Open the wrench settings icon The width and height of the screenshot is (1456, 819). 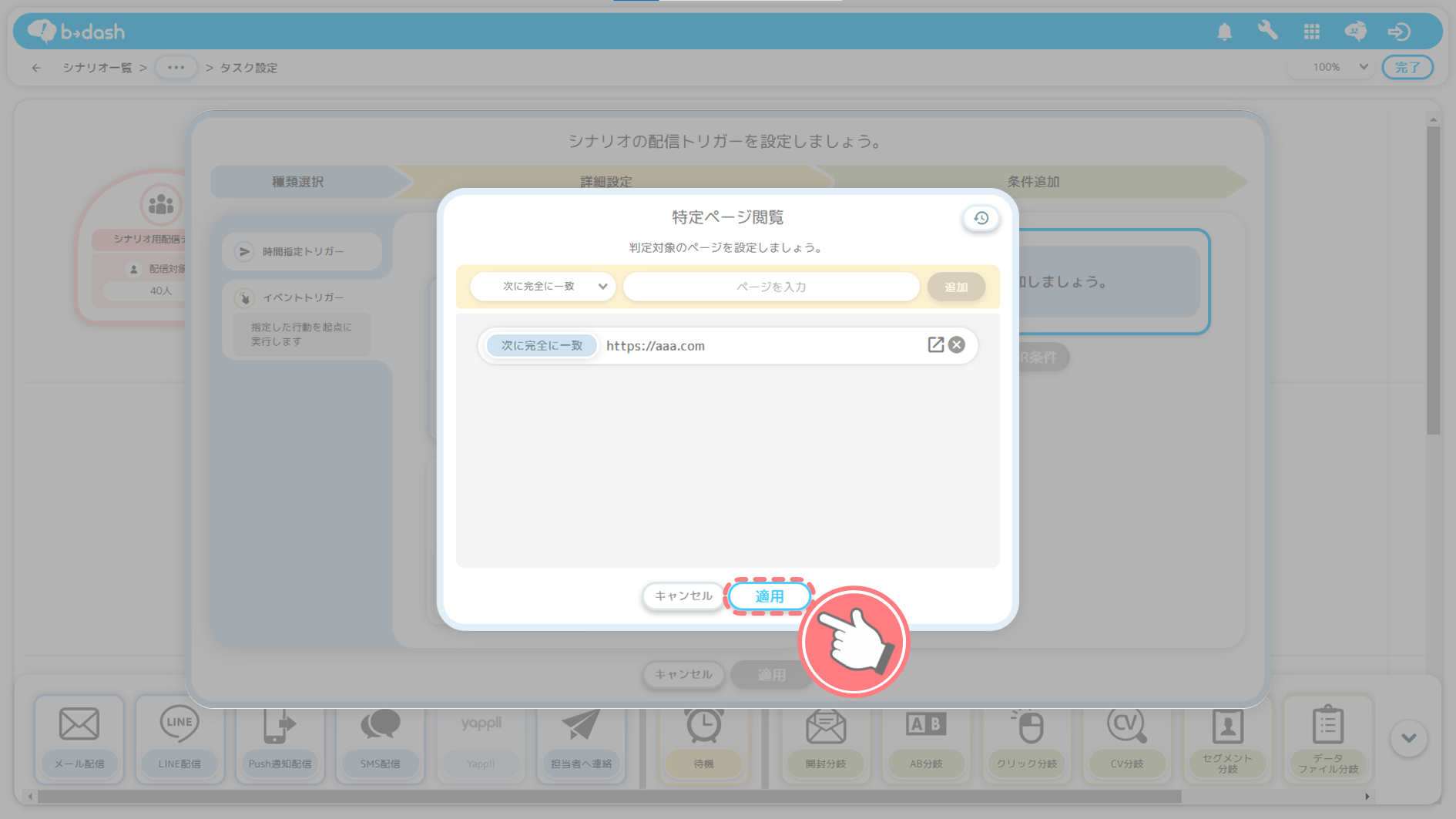tap(1267, 31)
